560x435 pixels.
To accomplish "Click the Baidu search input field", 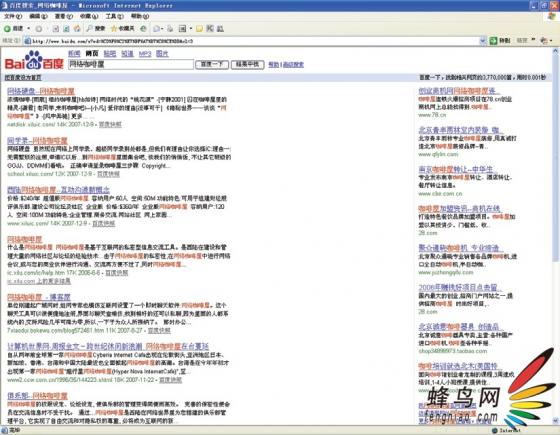I will pos(131,64).
